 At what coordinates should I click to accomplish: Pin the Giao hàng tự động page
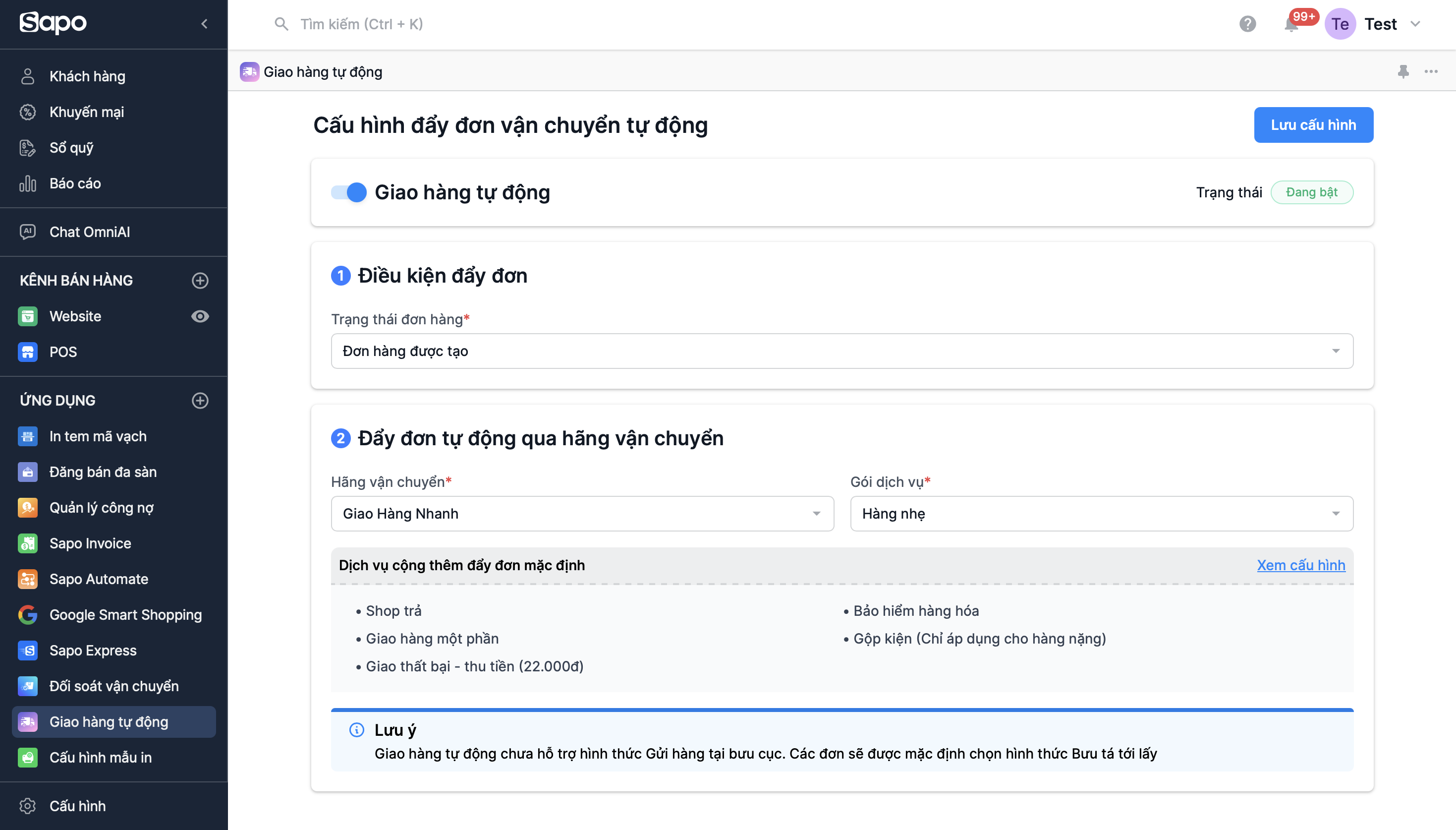(1403, 72)
